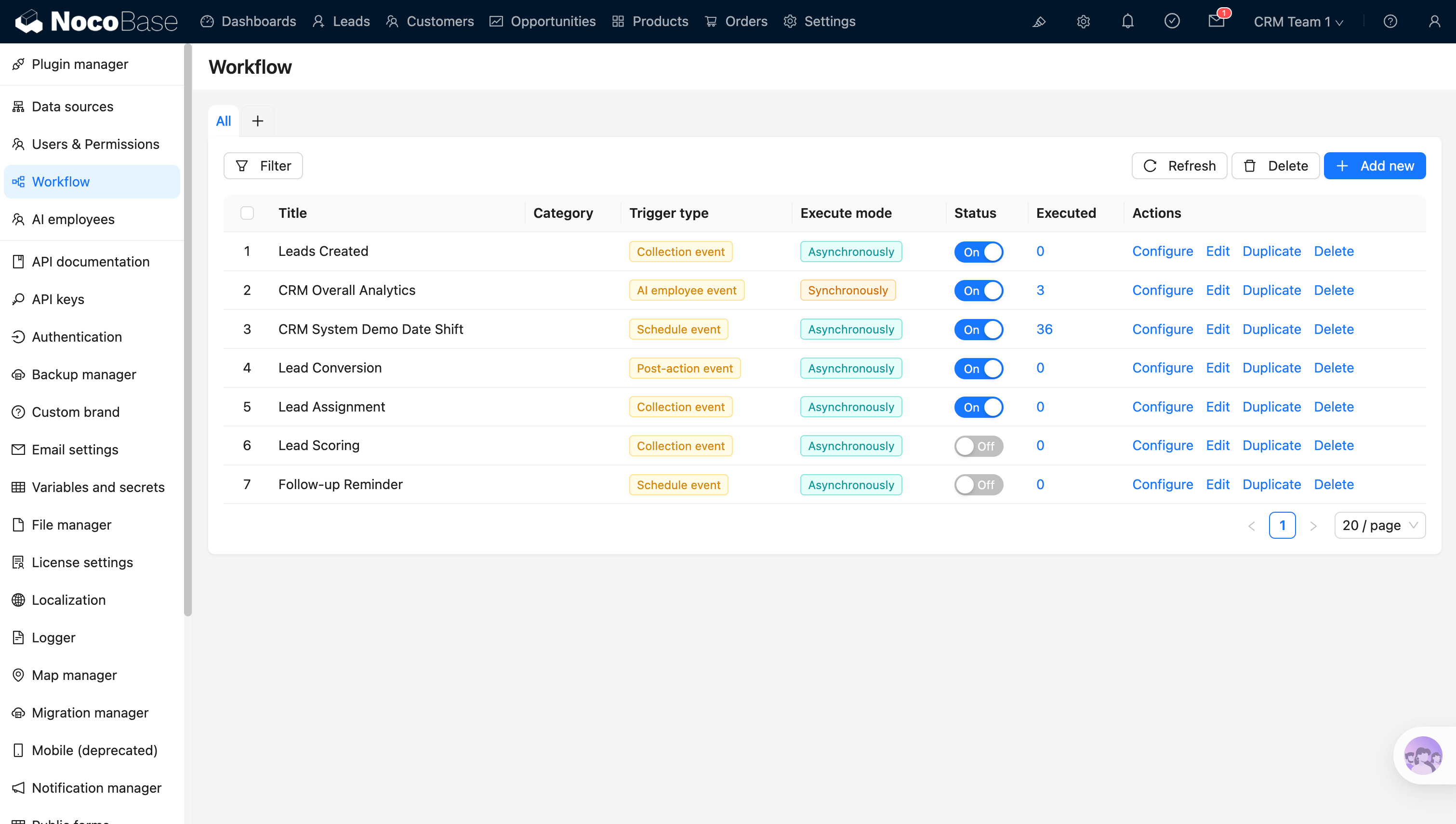Open the notifications bell icon
The height and width of the screenshot is (824, 1456).
[x=1127, y=22]
